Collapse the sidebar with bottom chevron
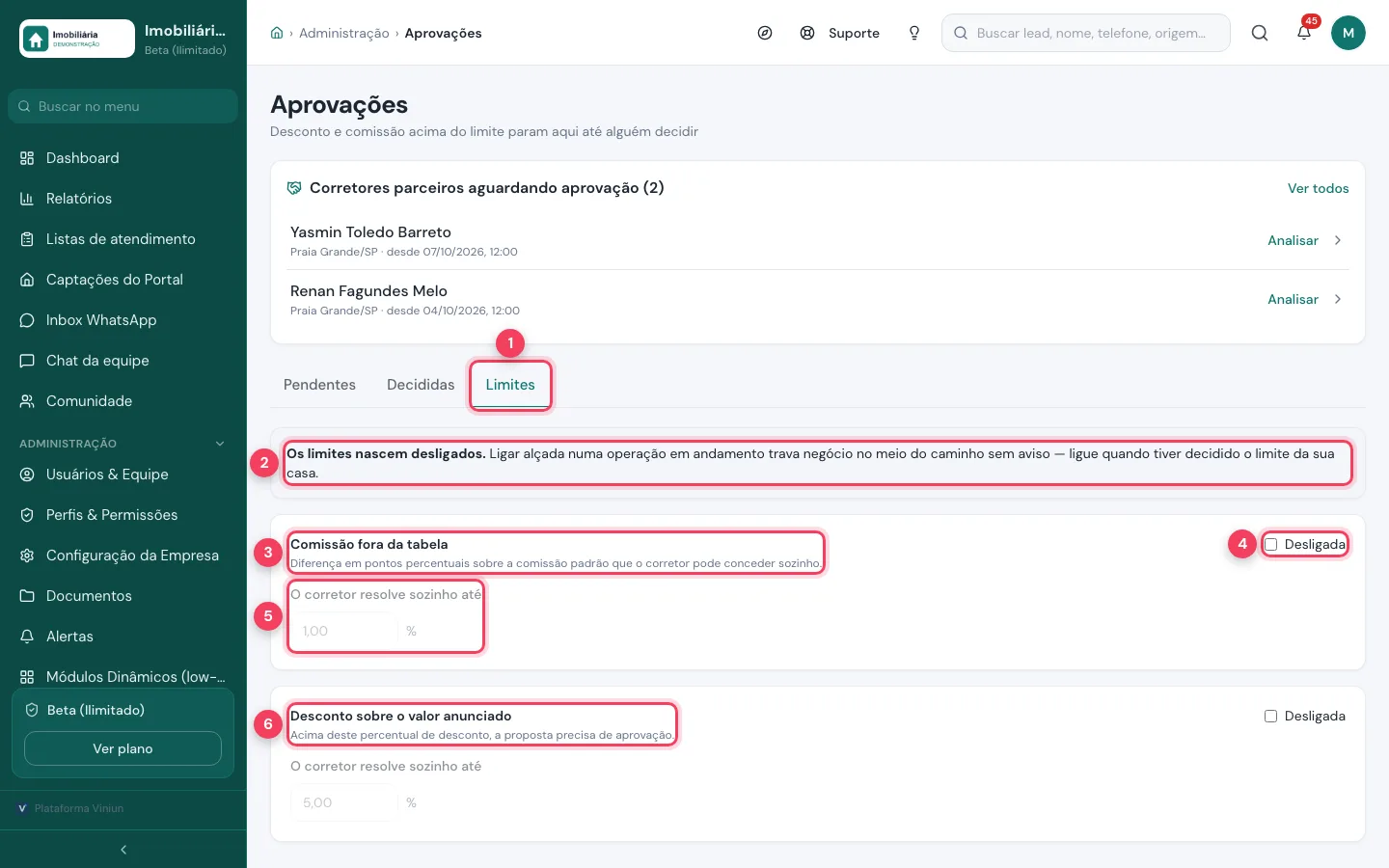This screenshot has width=1389, height=868. pyautogui.click(x=123, y=850)
